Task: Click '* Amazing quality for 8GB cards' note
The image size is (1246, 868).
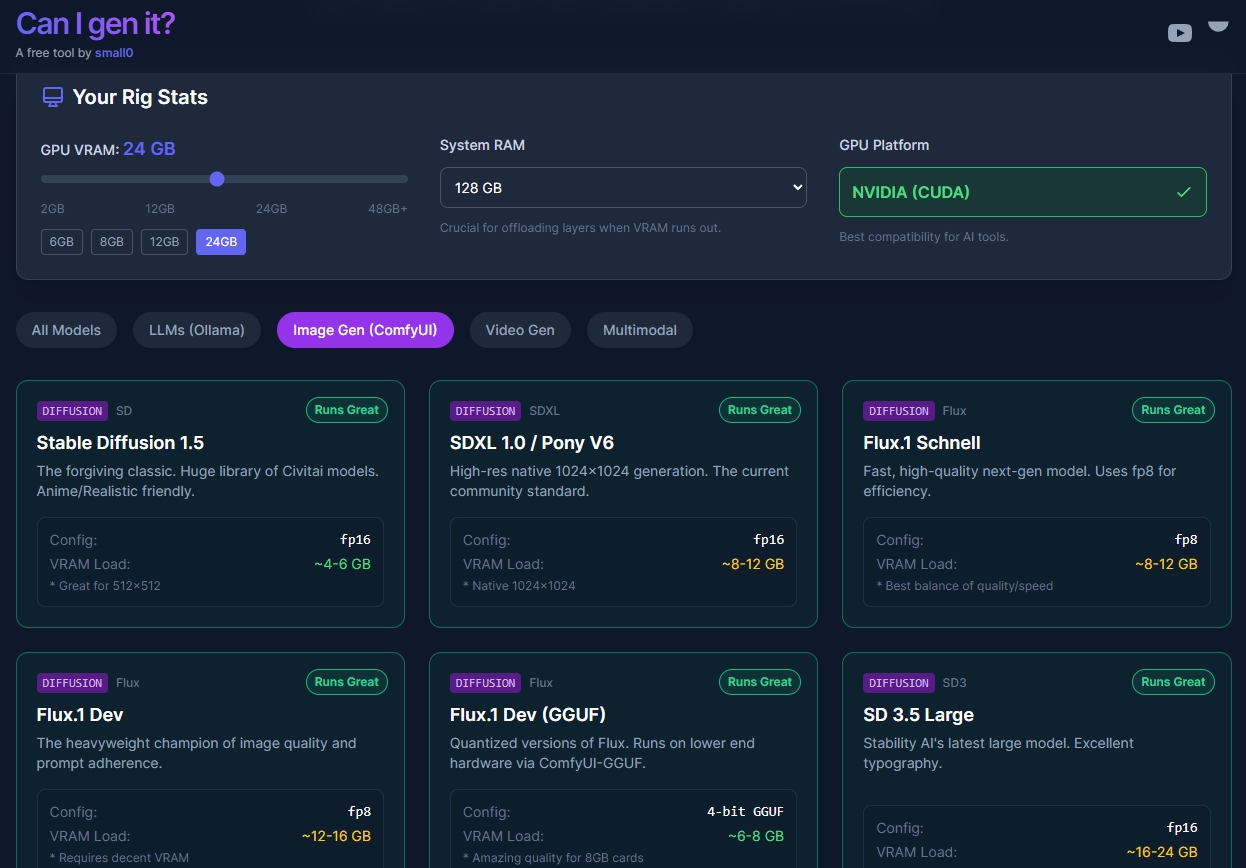Action: [x=553, y=858]
